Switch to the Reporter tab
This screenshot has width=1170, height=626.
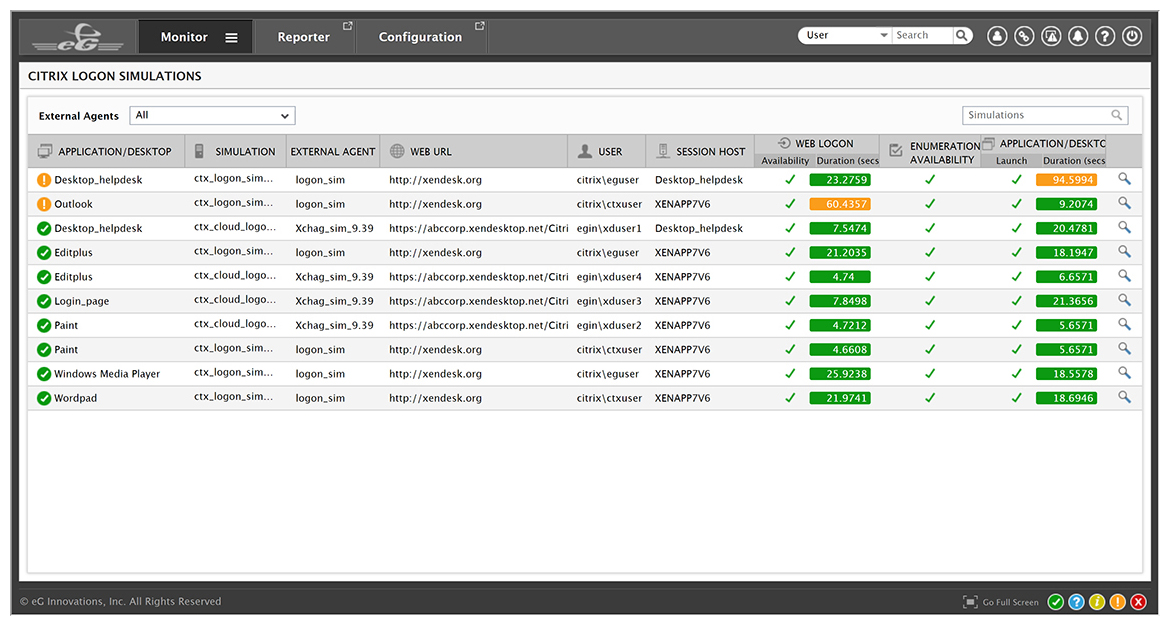point(304,37)
